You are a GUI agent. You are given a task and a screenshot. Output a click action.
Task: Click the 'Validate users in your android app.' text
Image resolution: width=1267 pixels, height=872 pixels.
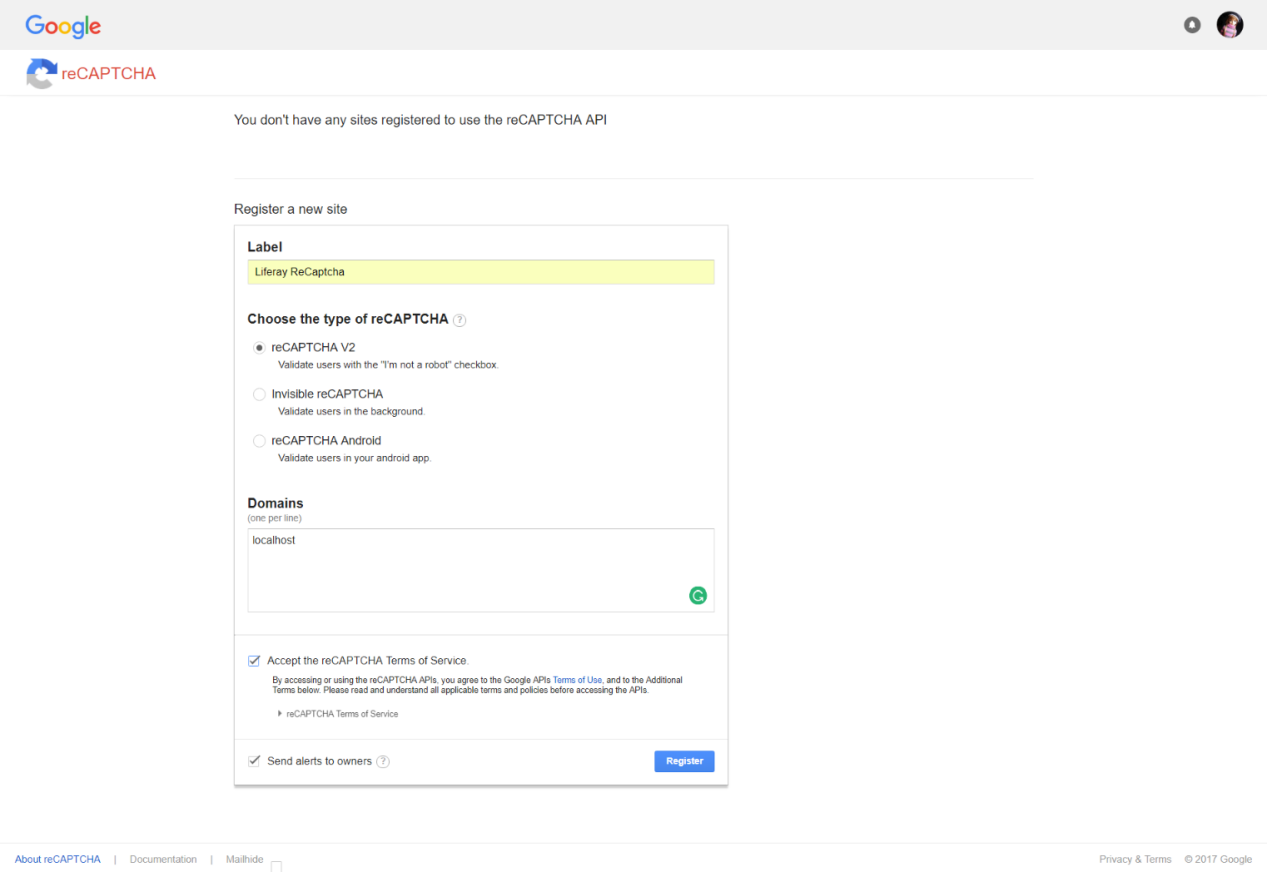pos(354,458)
